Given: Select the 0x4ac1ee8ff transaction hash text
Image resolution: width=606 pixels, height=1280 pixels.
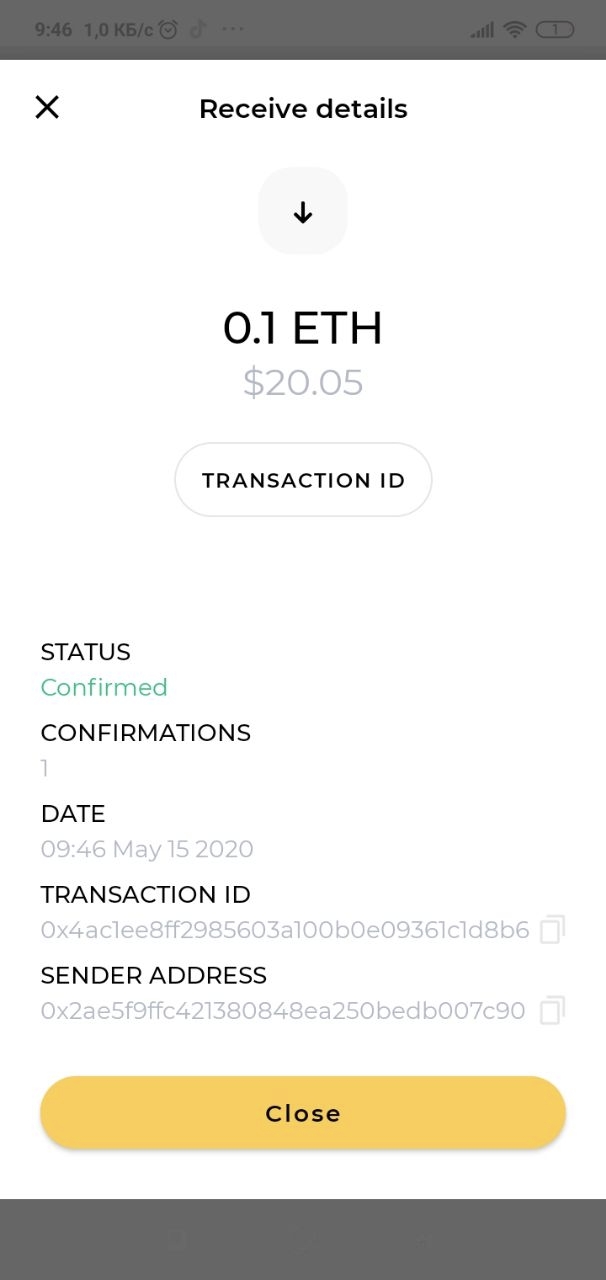Looking at the screenshot, I should click(285, 930).
